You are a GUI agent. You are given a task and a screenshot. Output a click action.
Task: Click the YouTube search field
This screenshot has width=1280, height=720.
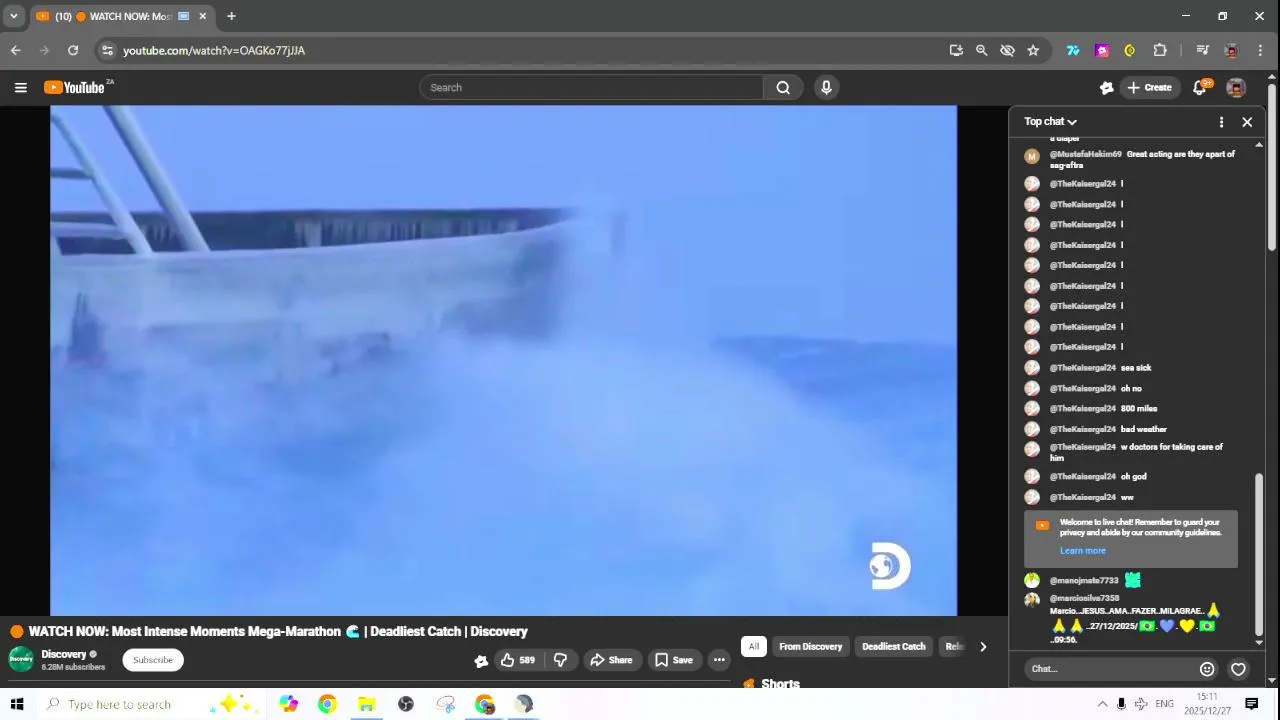pos(591,88)
